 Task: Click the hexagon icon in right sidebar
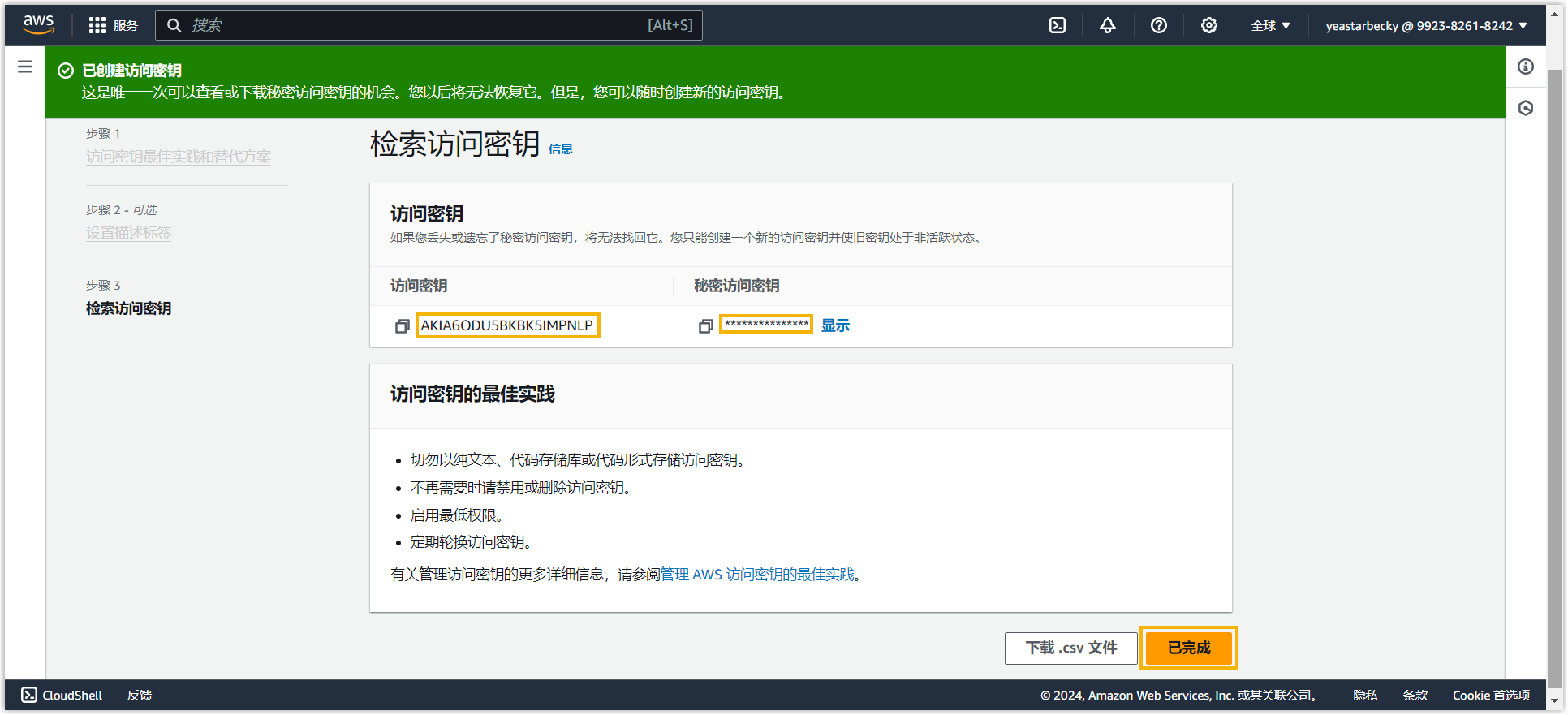pyautogui.click(x=1526, y=108)
